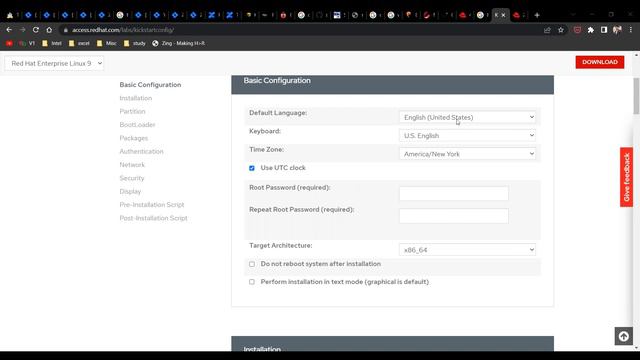Jump to the Packages section
Viewport: 640px width, 360px height.
pyautogui.click(x=133, y=138)
